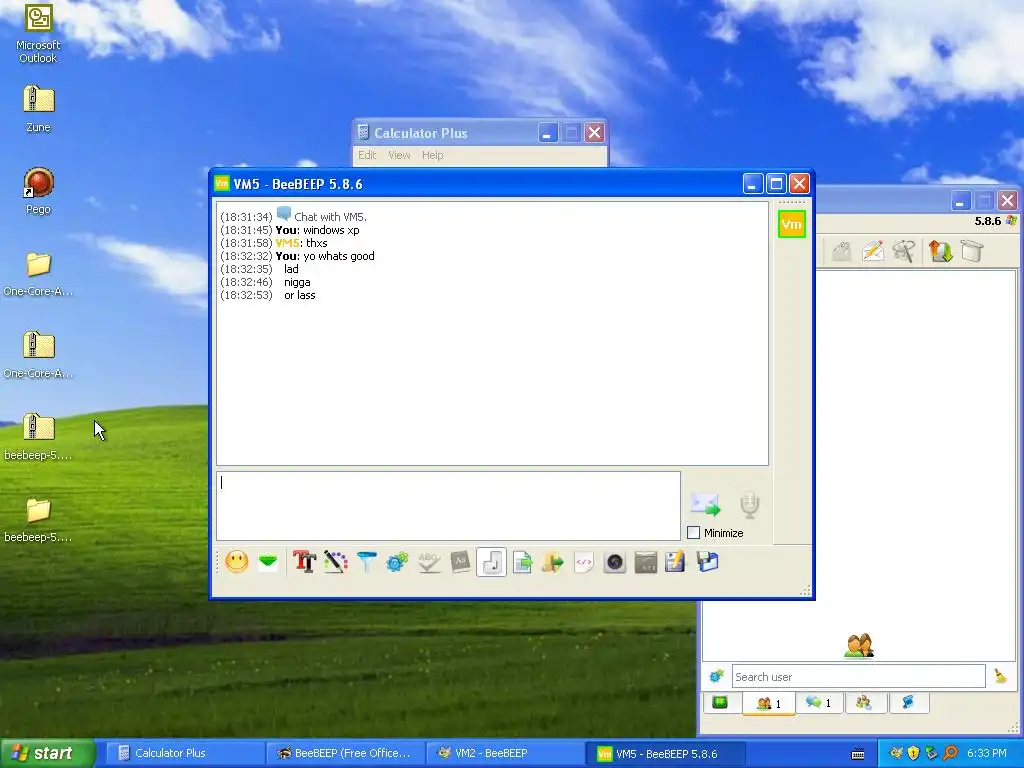
Task: Take a screenshot with camera icon
Action: click(x=615, y=562)
